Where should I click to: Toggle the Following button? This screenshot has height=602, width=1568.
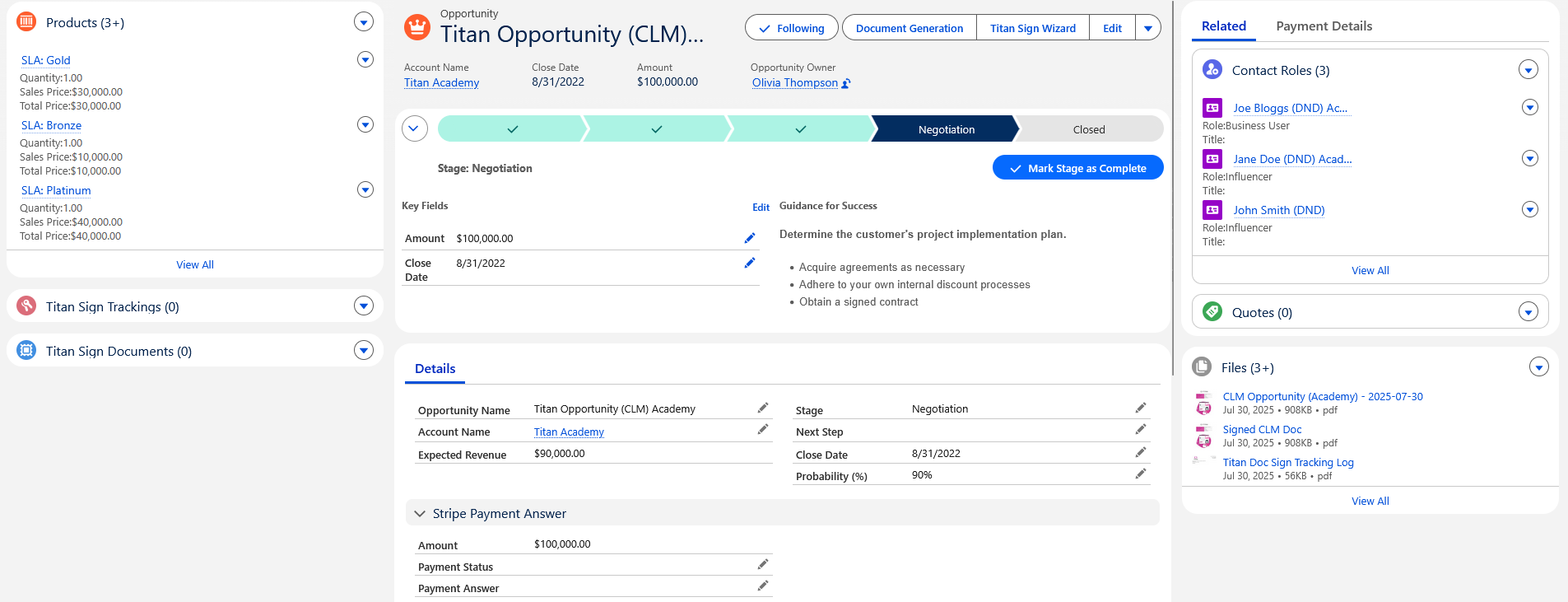tap(791, 28)
